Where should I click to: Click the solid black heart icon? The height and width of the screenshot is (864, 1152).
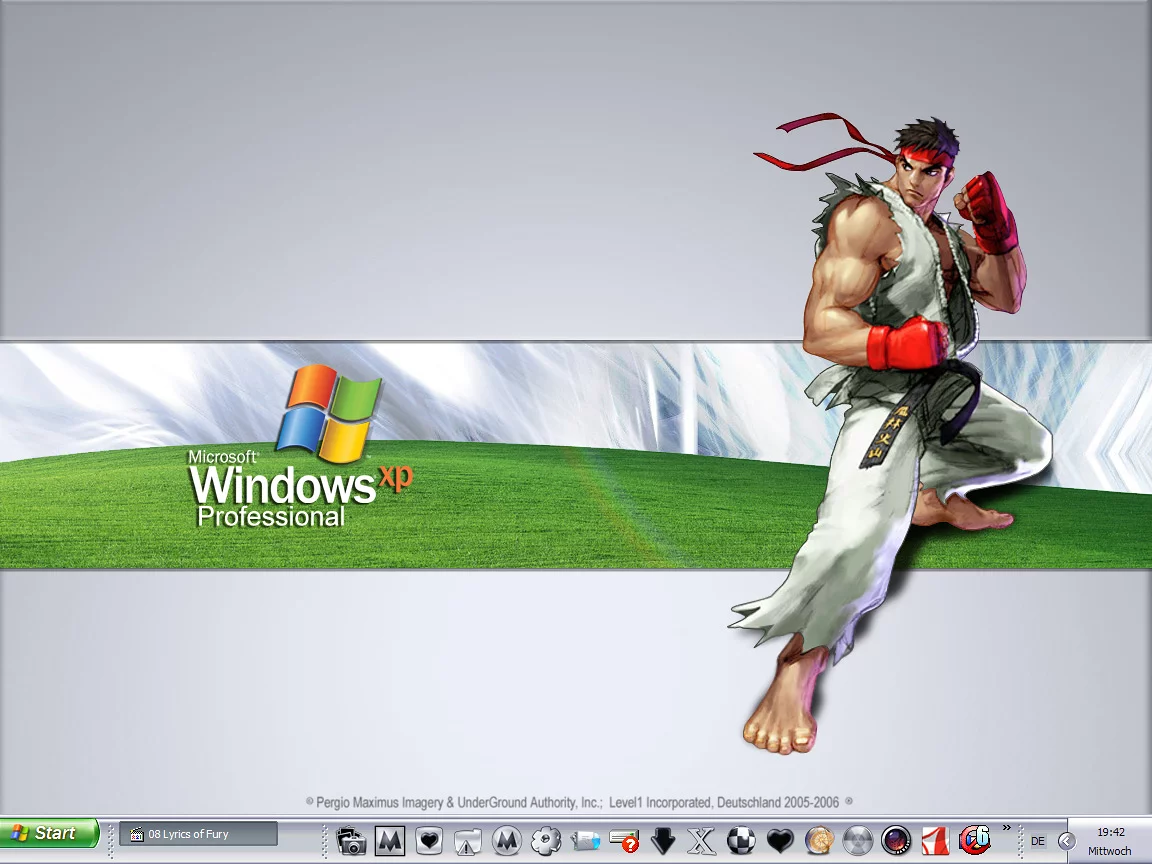pyautogui.click(x=780, y=841)
